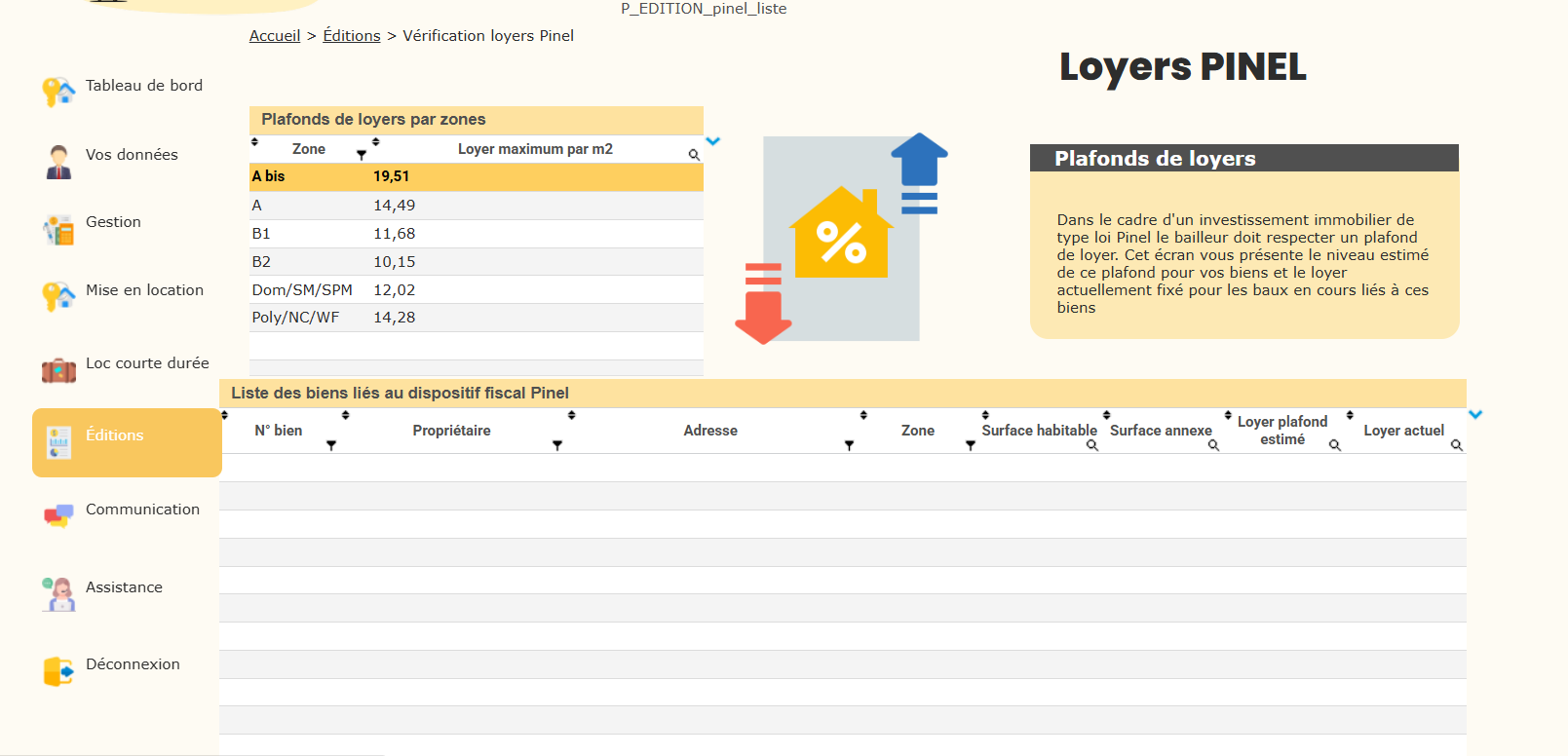Click the filter icon in the N° bien column

tap(331, 445)
